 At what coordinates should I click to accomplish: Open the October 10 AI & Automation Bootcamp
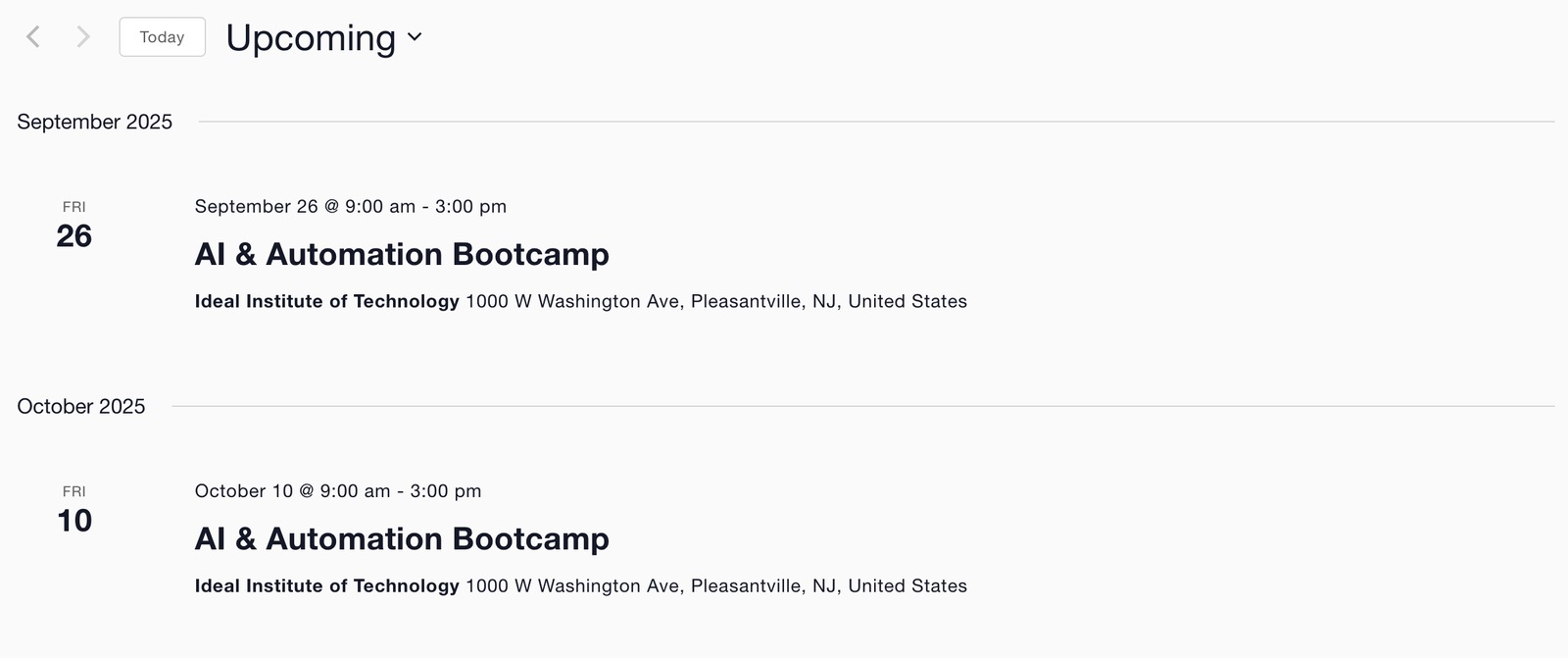point(402,538)
